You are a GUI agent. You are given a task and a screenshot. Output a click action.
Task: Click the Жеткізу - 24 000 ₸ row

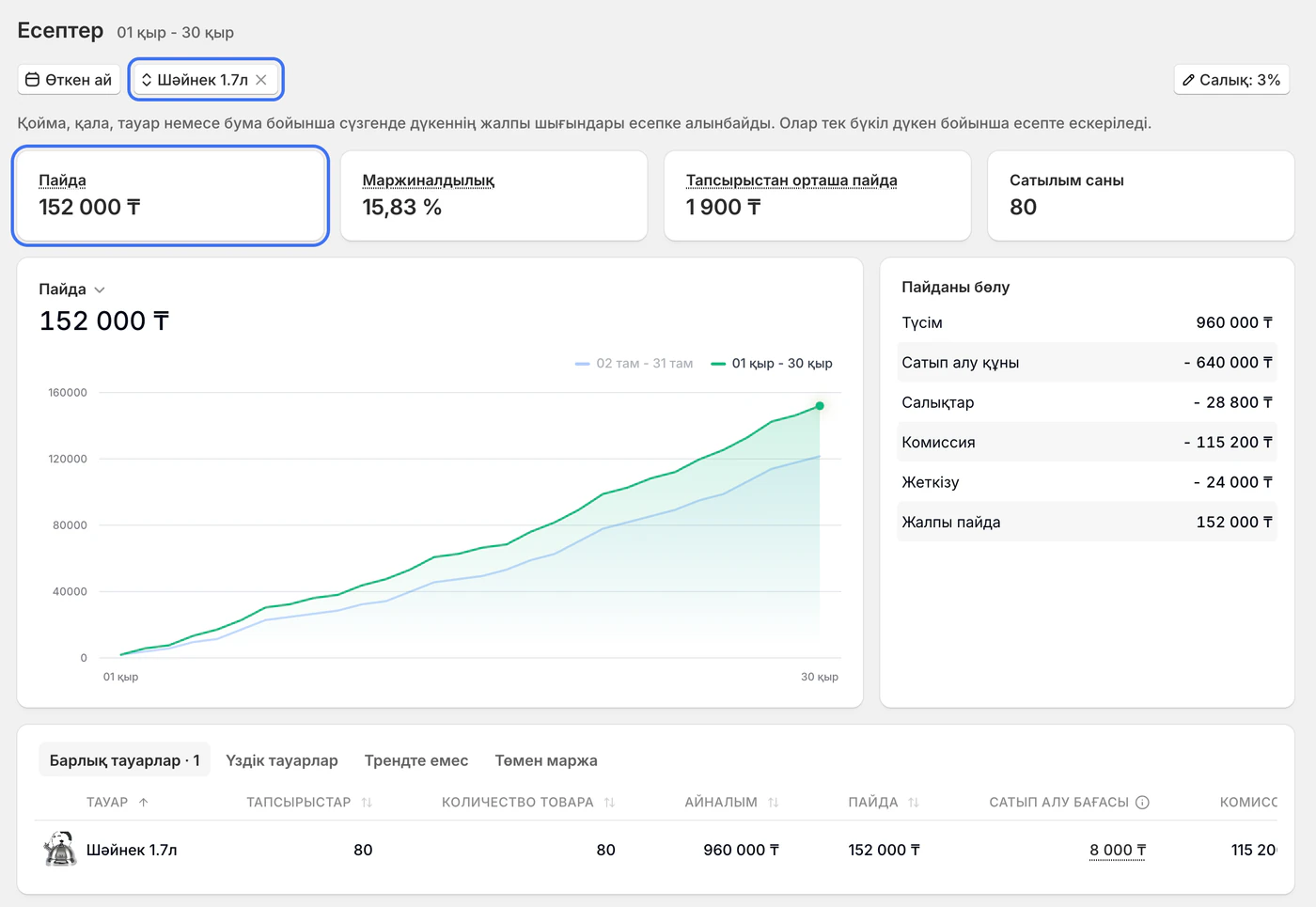(x=1087, y=482)
